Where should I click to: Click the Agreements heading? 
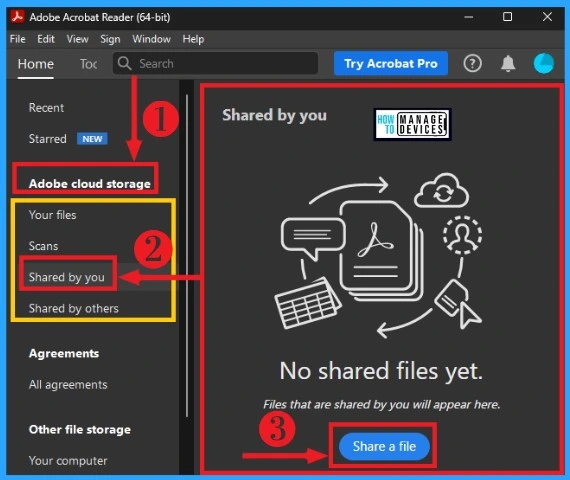pyautogui.click(x=64, y=353)
